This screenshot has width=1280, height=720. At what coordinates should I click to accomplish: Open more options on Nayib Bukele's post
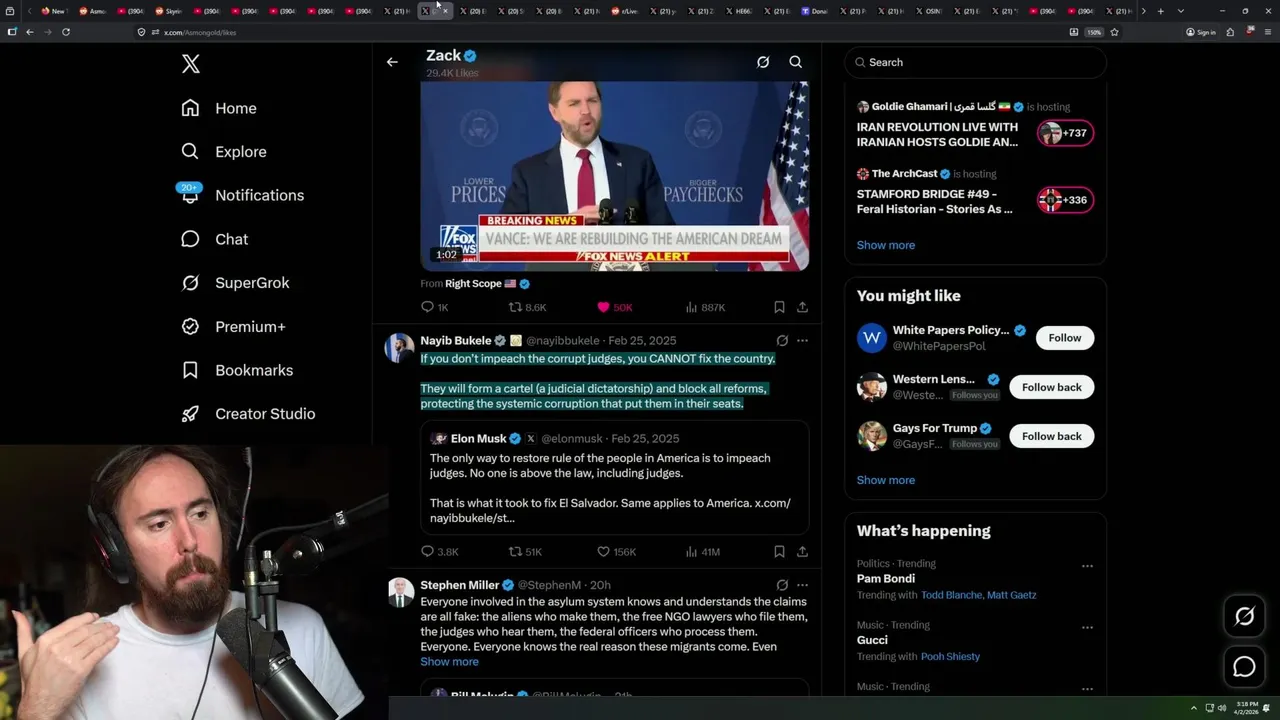click(x=802, y=341)
